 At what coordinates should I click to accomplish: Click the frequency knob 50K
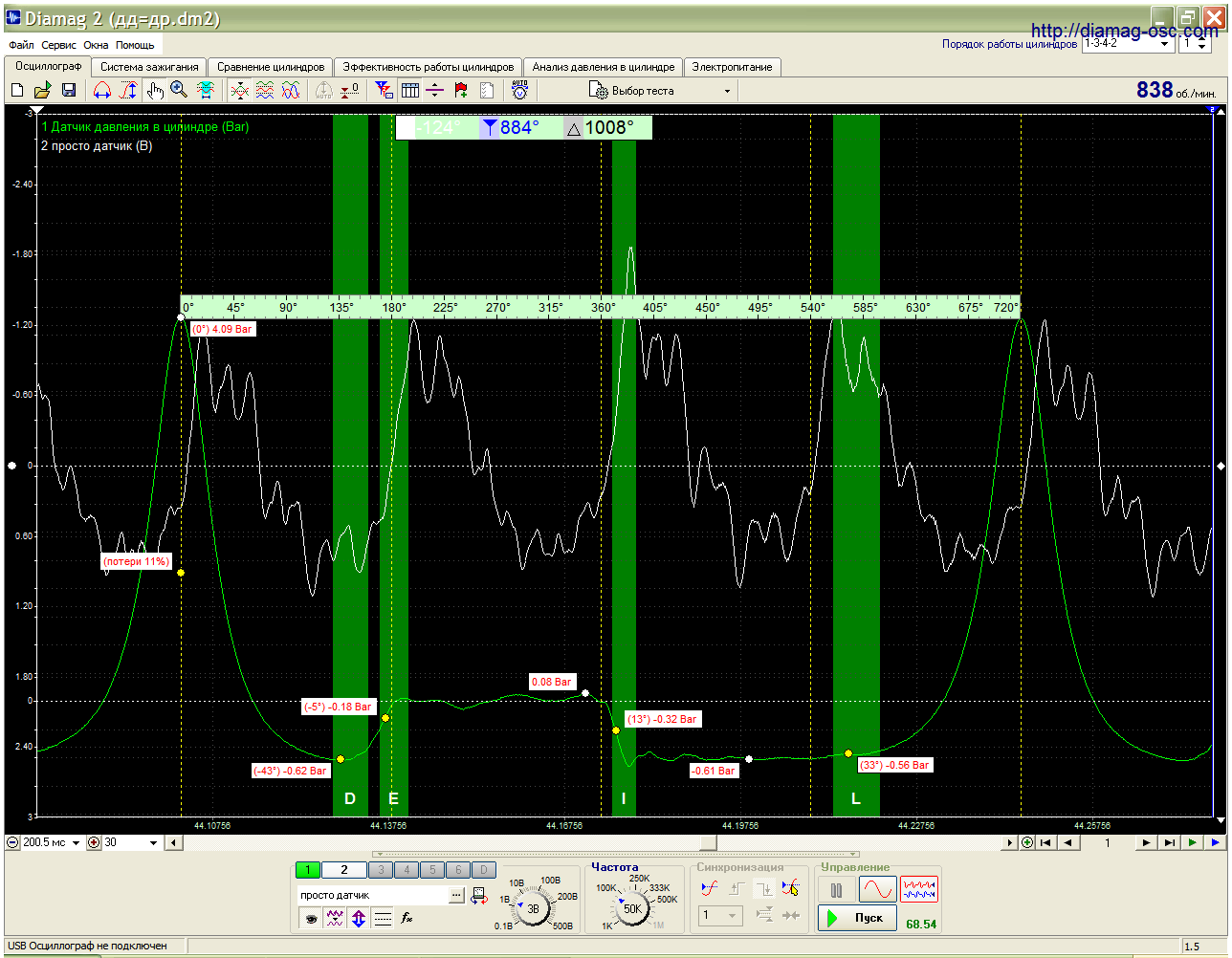tap(632, 908)
